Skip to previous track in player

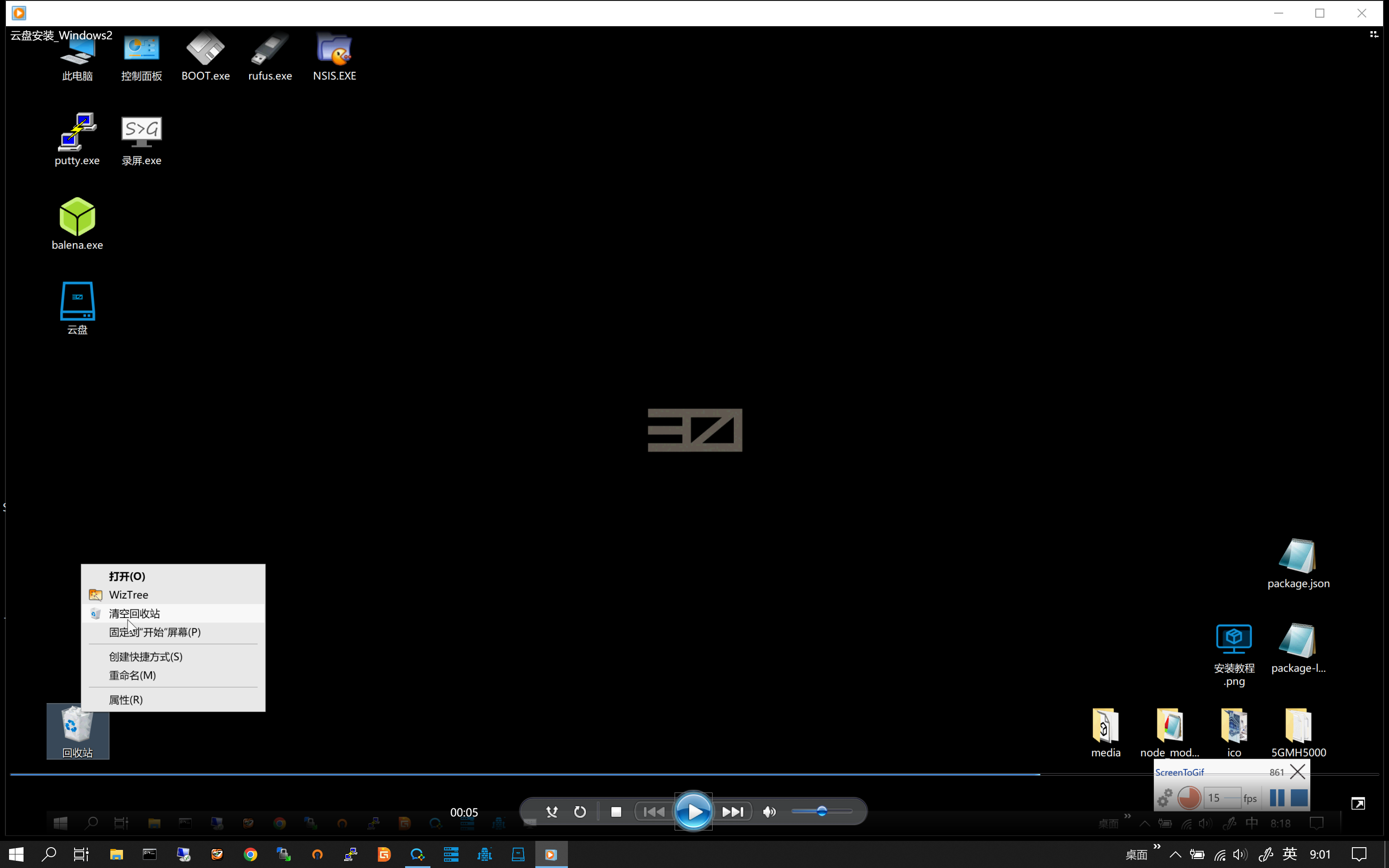tap(654, 812)
